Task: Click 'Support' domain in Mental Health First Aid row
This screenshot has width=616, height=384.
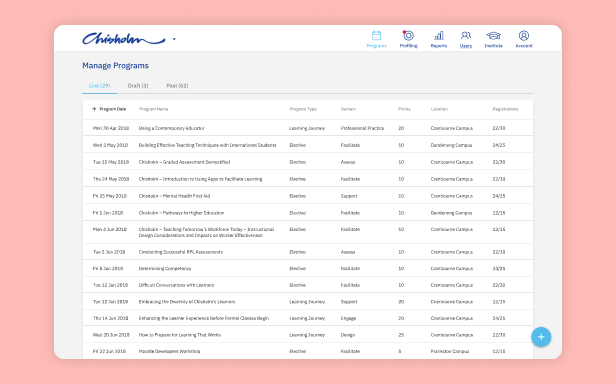Action: click(349, 196)
